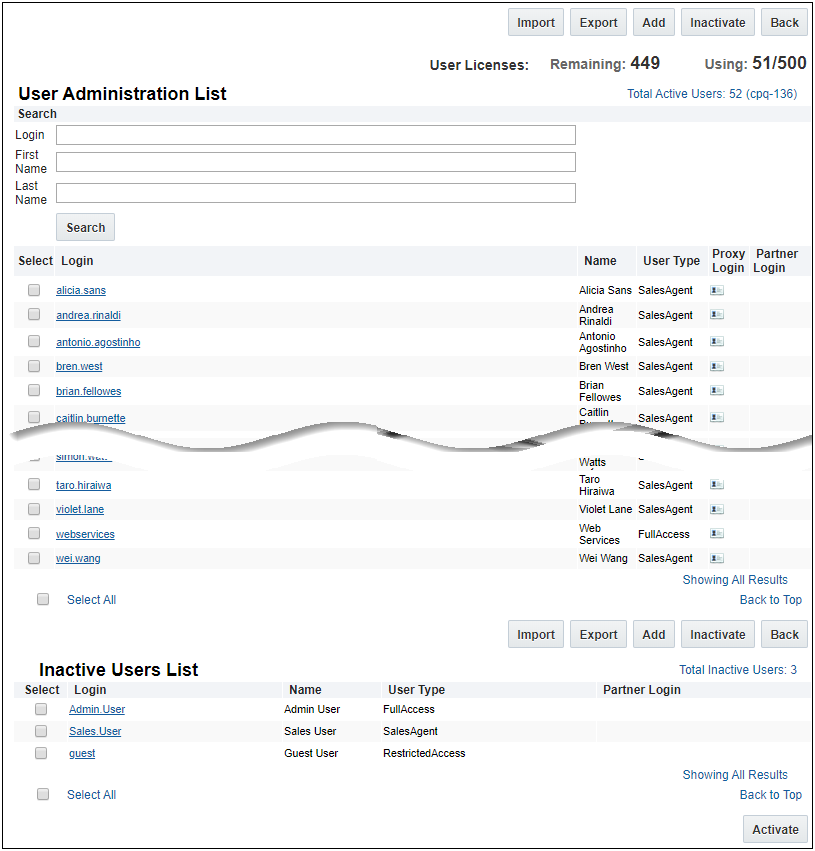Click the top Add button
815x851 pixels.
pyautogui.click(x=653, y=22)
